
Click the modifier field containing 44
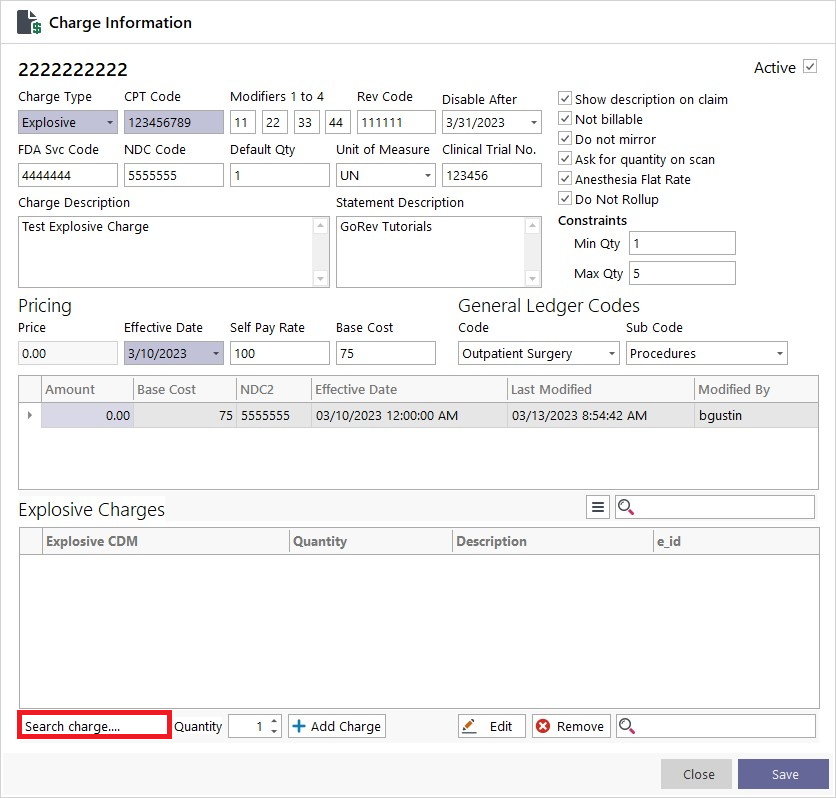pyautogui.click(x=338, y=123)
